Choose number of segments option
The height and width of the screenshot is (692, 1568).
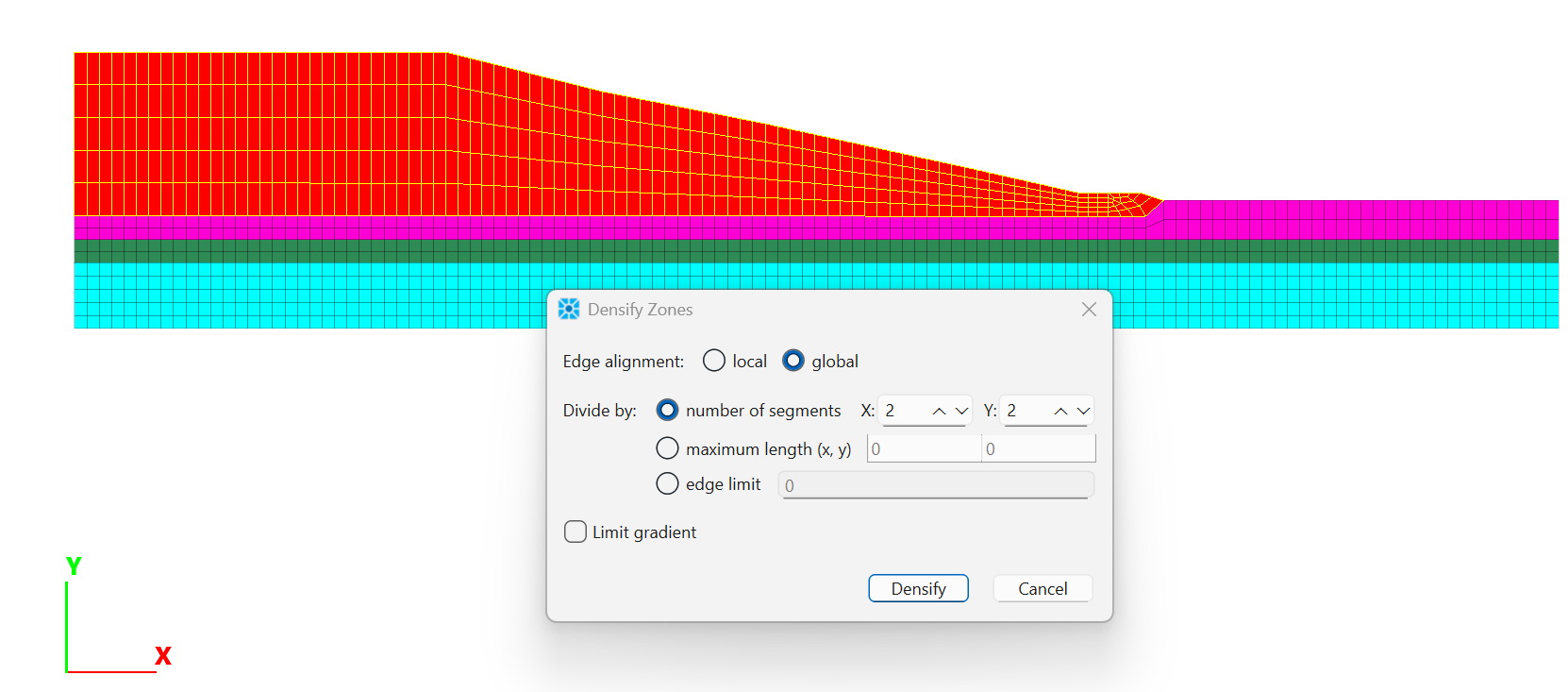coord(667,410)
